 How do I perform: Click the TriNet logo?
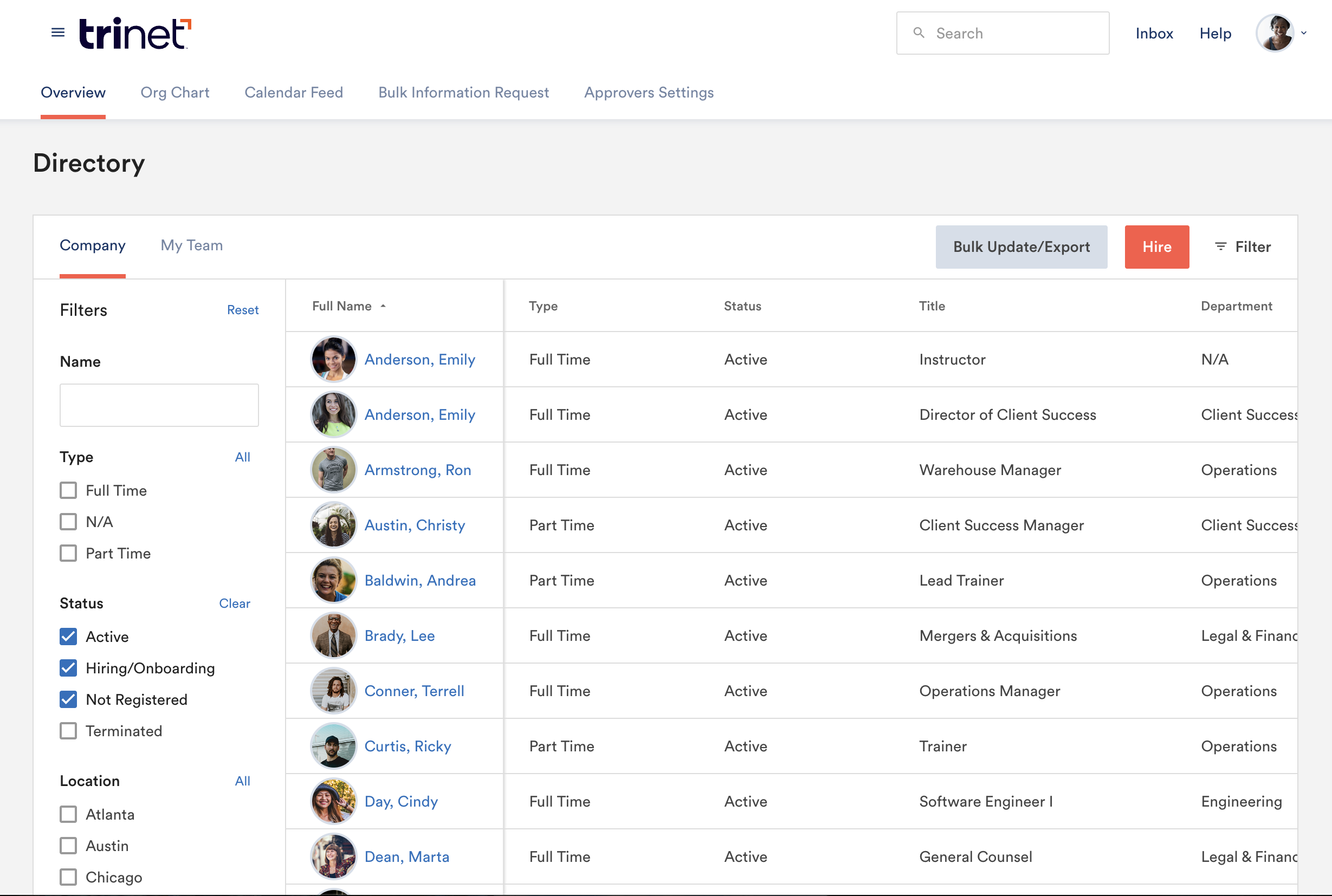(x=135, y=34)
